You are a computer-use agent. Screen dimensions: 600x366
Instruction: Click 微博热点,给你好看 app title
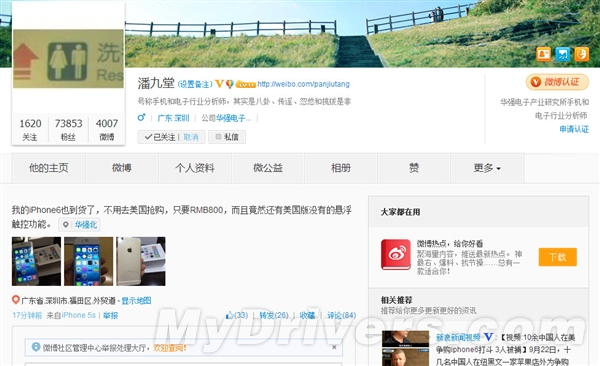point(450,243)
